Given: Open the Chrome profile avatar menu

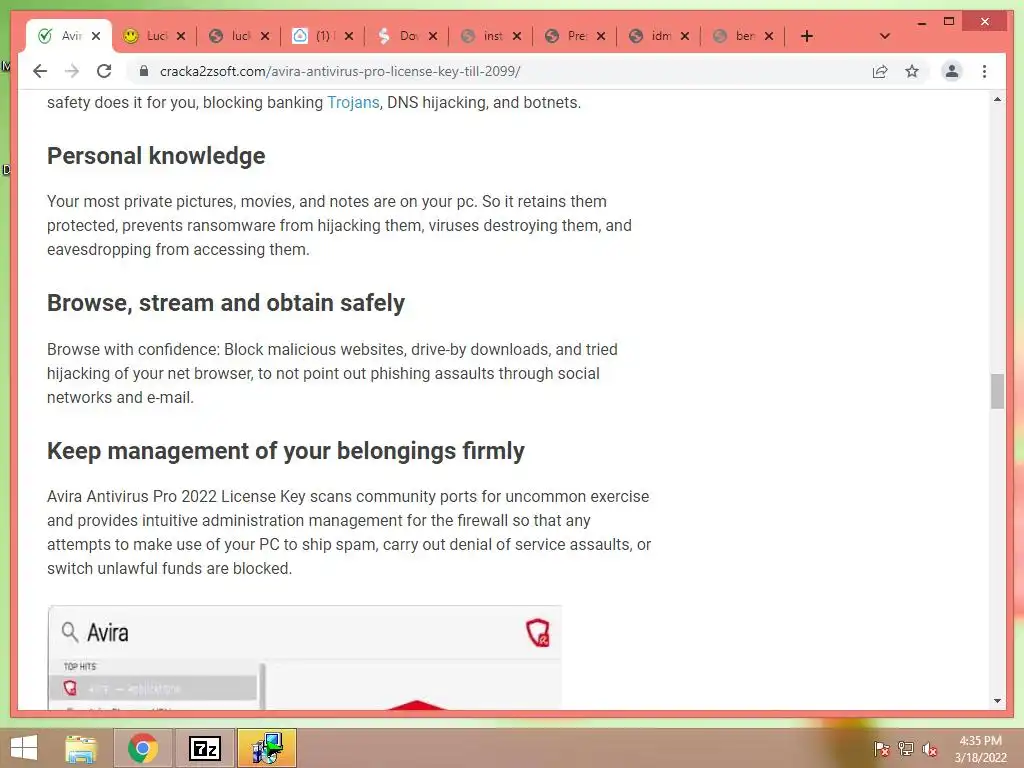Looking at the screenshot, I should coord(952,71).
